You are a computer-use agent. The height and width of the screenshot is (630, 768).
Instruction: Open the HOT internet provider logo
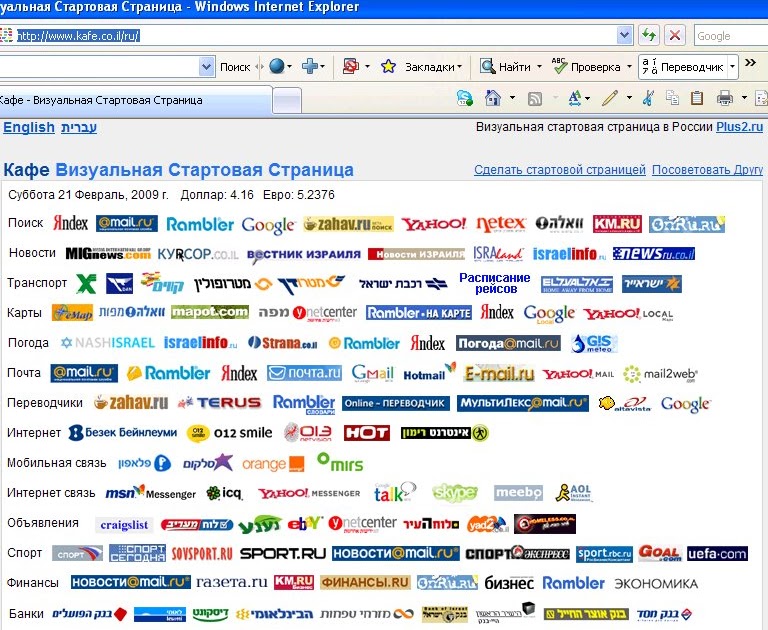coord(367,433)
